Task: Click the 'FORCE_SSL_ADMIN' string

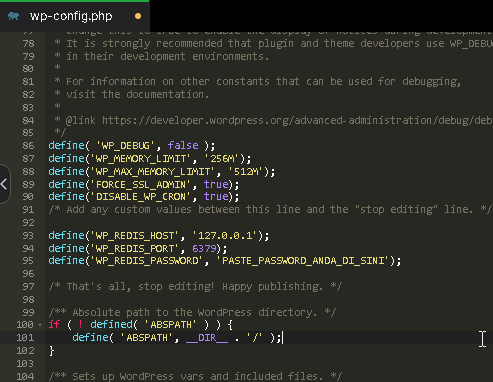Action: pos(140,184)
